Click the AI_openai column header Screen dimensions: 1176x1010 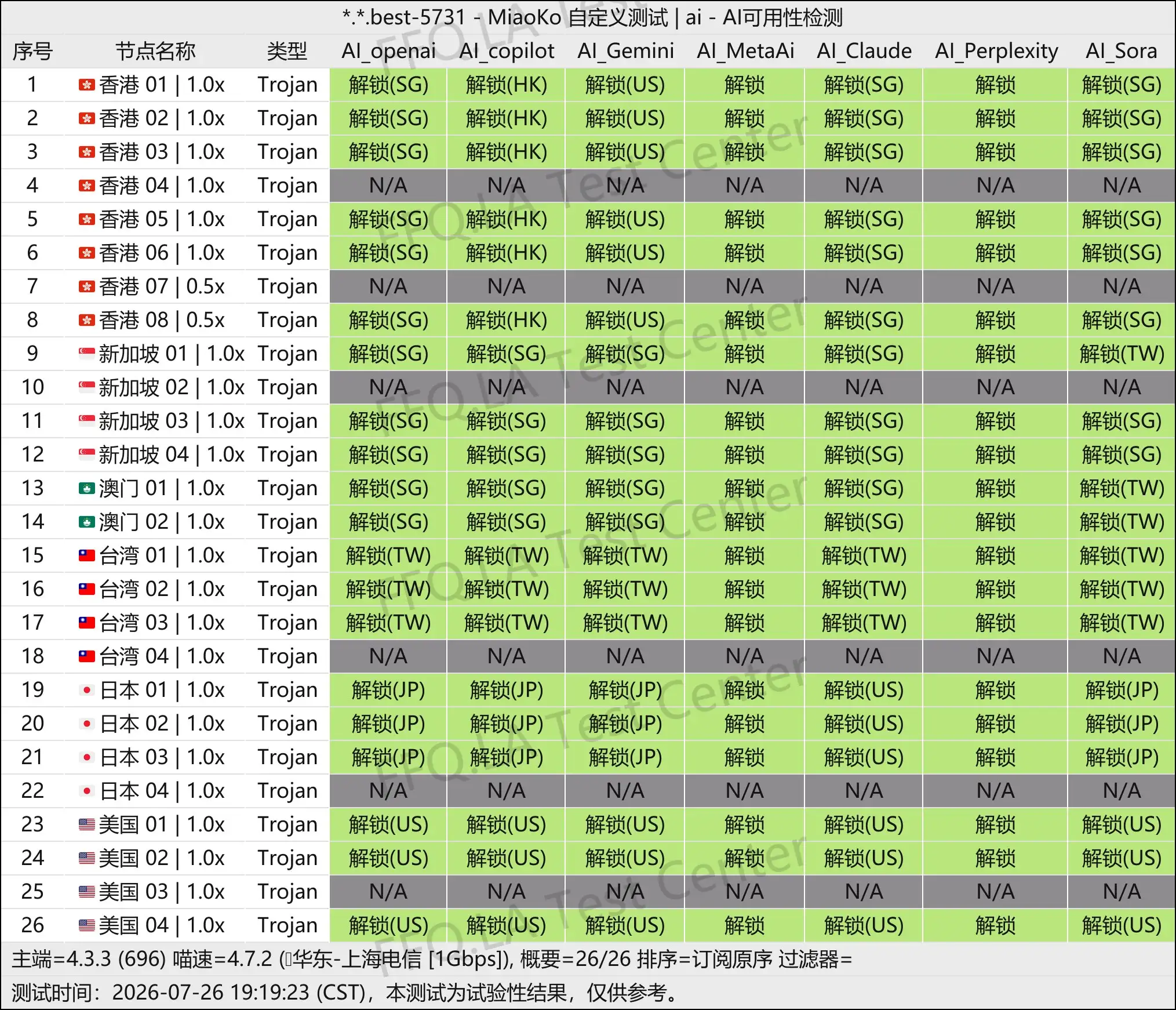pyautogui.click(x=388, y=52)
